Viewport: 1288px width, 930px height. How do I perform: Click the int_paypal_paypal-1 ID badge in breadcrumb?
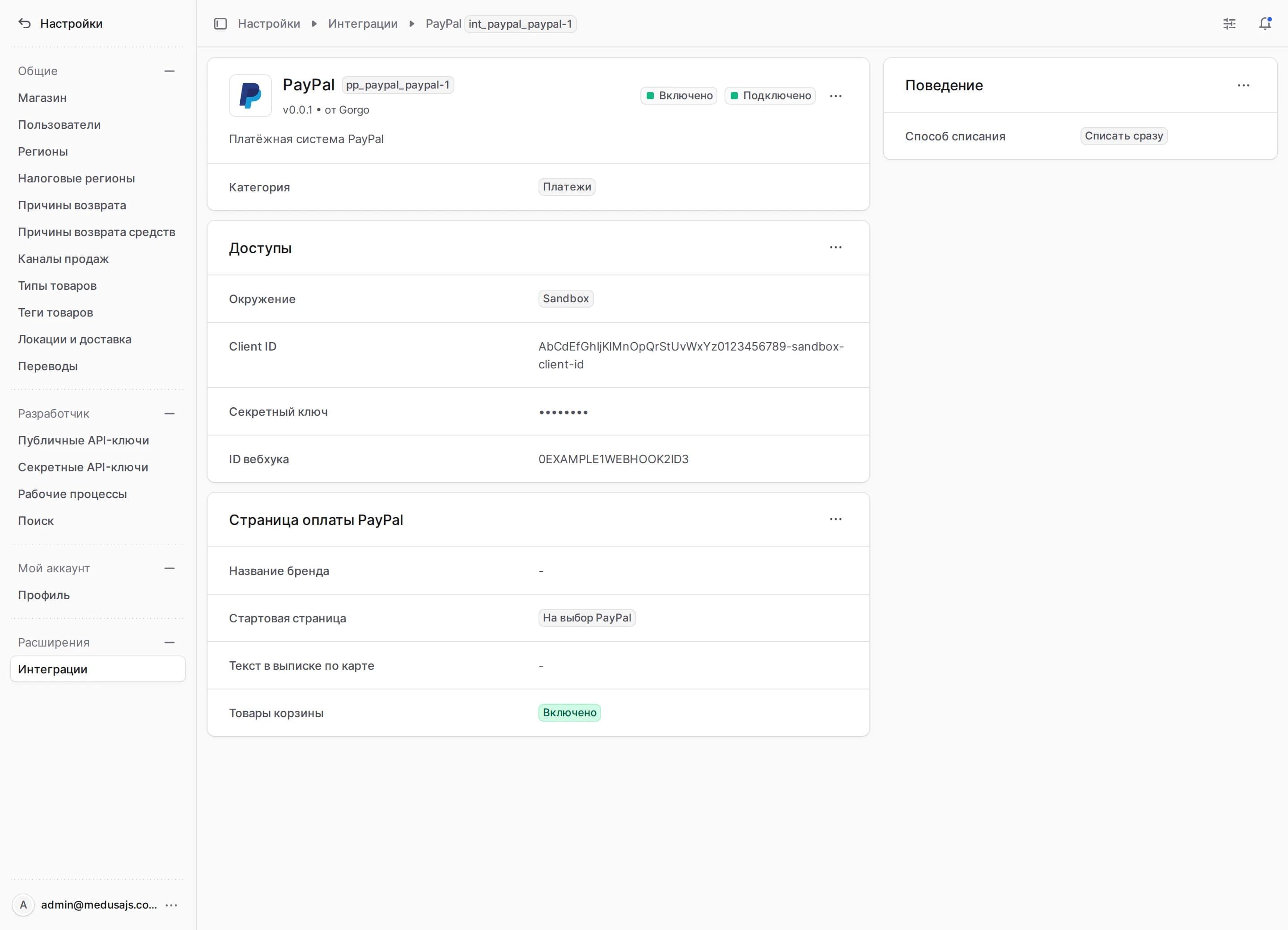pyautogui.click(x=520, y=24)
